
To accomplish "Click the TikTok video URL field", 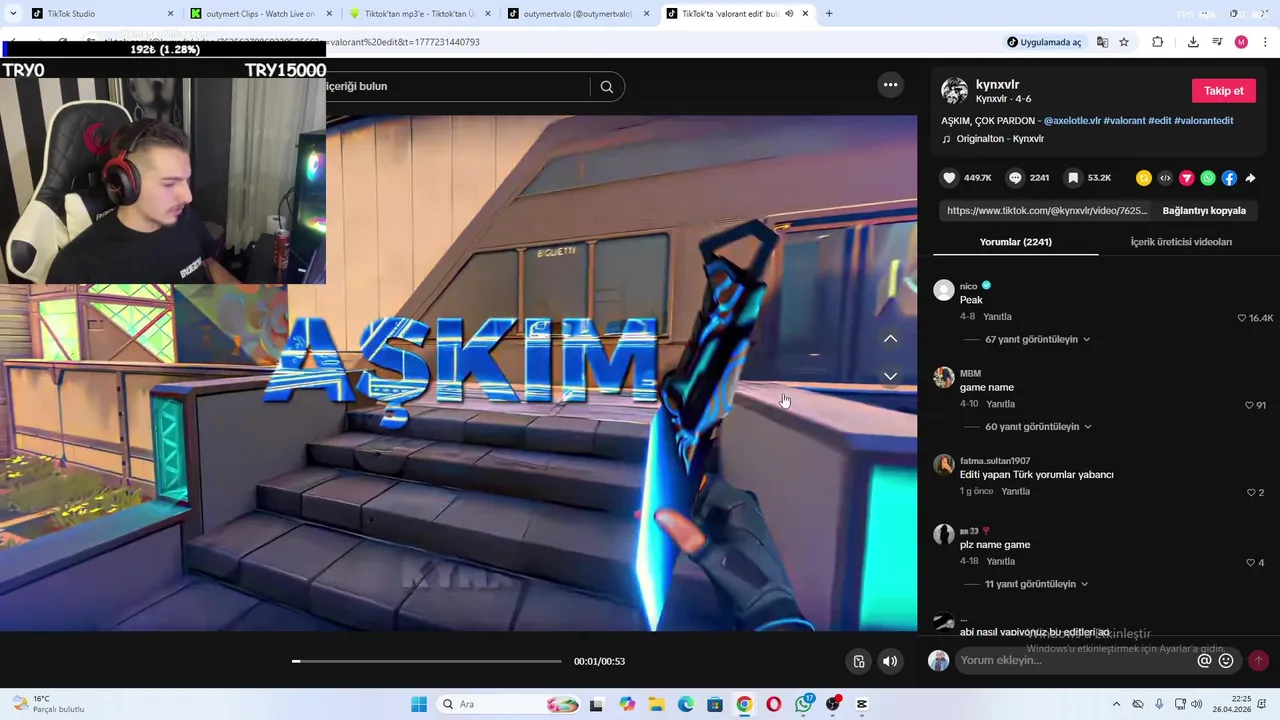I will 1046,211.
